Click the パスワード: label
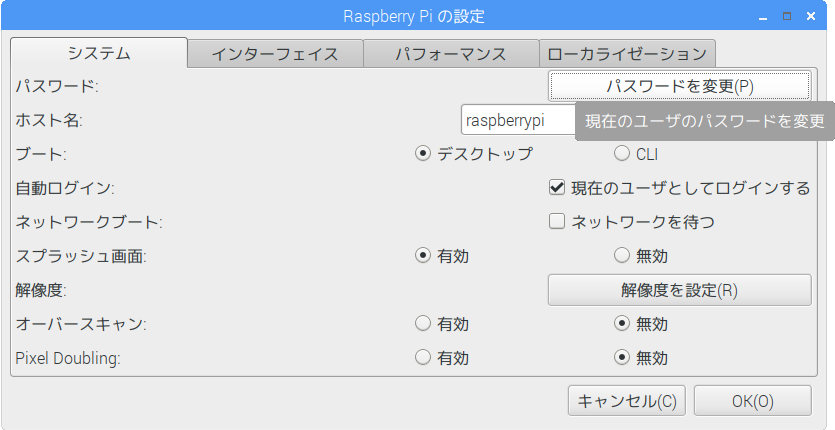835x430 pixels. (x=57, y=86)
